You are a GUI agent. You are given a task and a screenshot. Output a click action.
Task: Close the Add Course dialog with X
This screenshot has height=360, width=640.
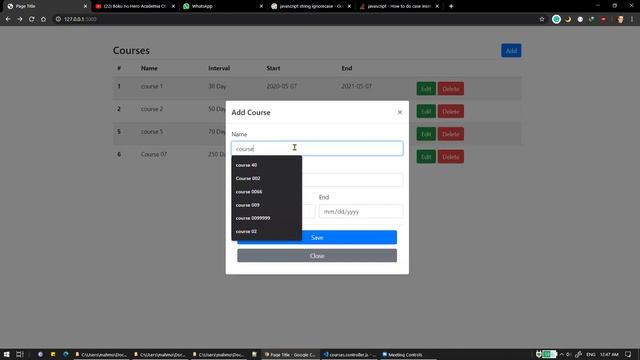click(400, 112)
